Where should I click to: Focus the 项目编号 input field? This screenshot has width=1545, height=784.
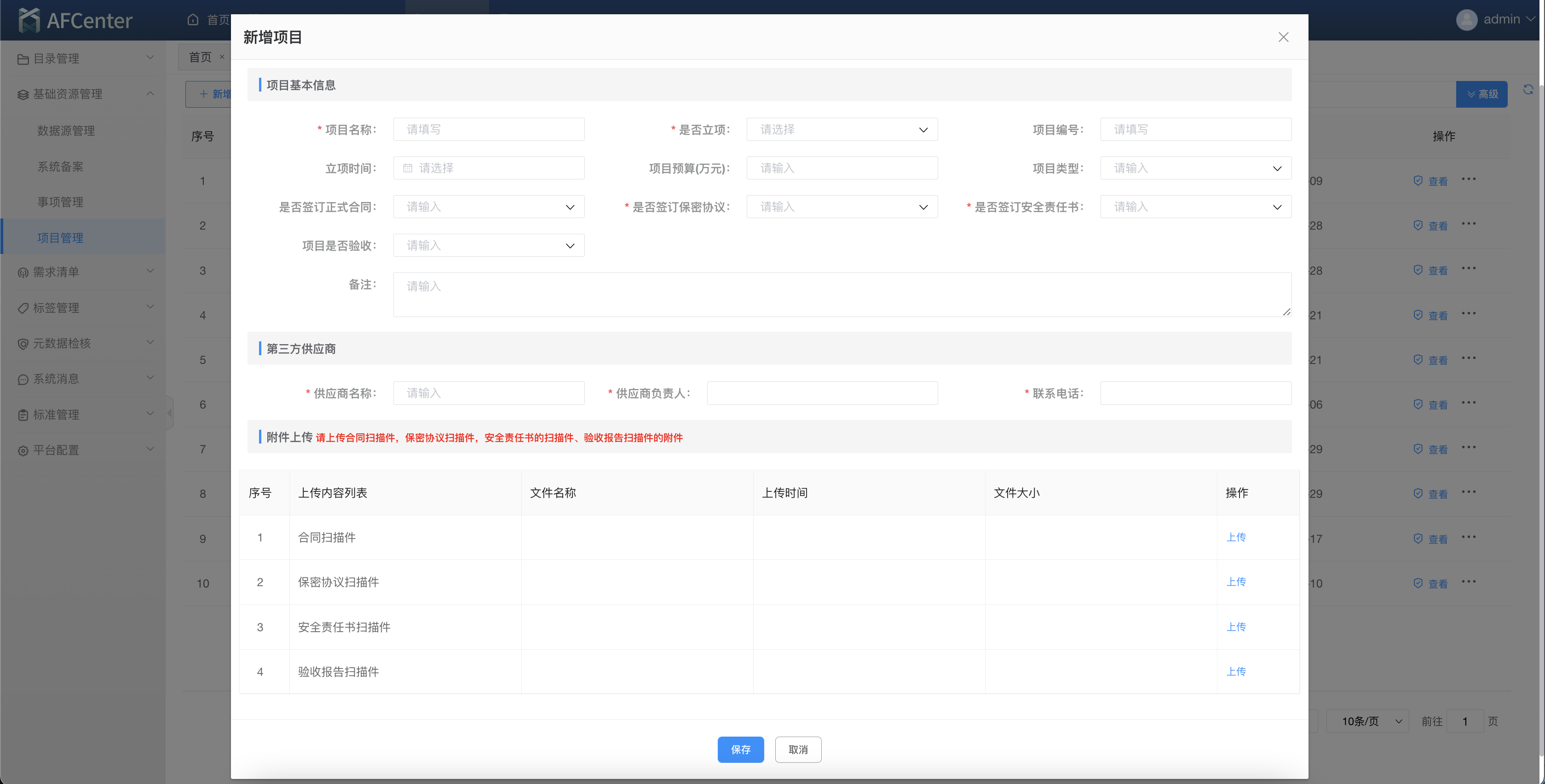[x=1195, y=130]
